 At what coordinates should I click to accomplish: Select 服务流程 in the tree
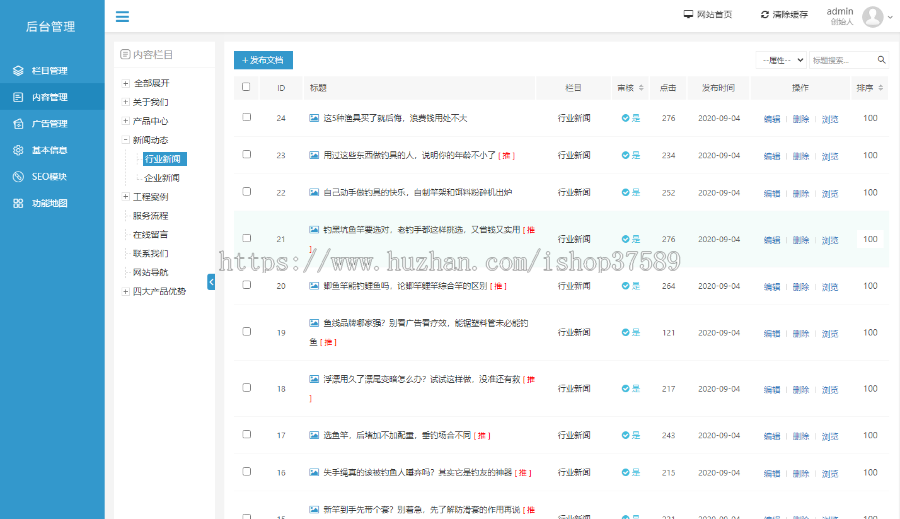pyautogui.click(x=150, y=216)
